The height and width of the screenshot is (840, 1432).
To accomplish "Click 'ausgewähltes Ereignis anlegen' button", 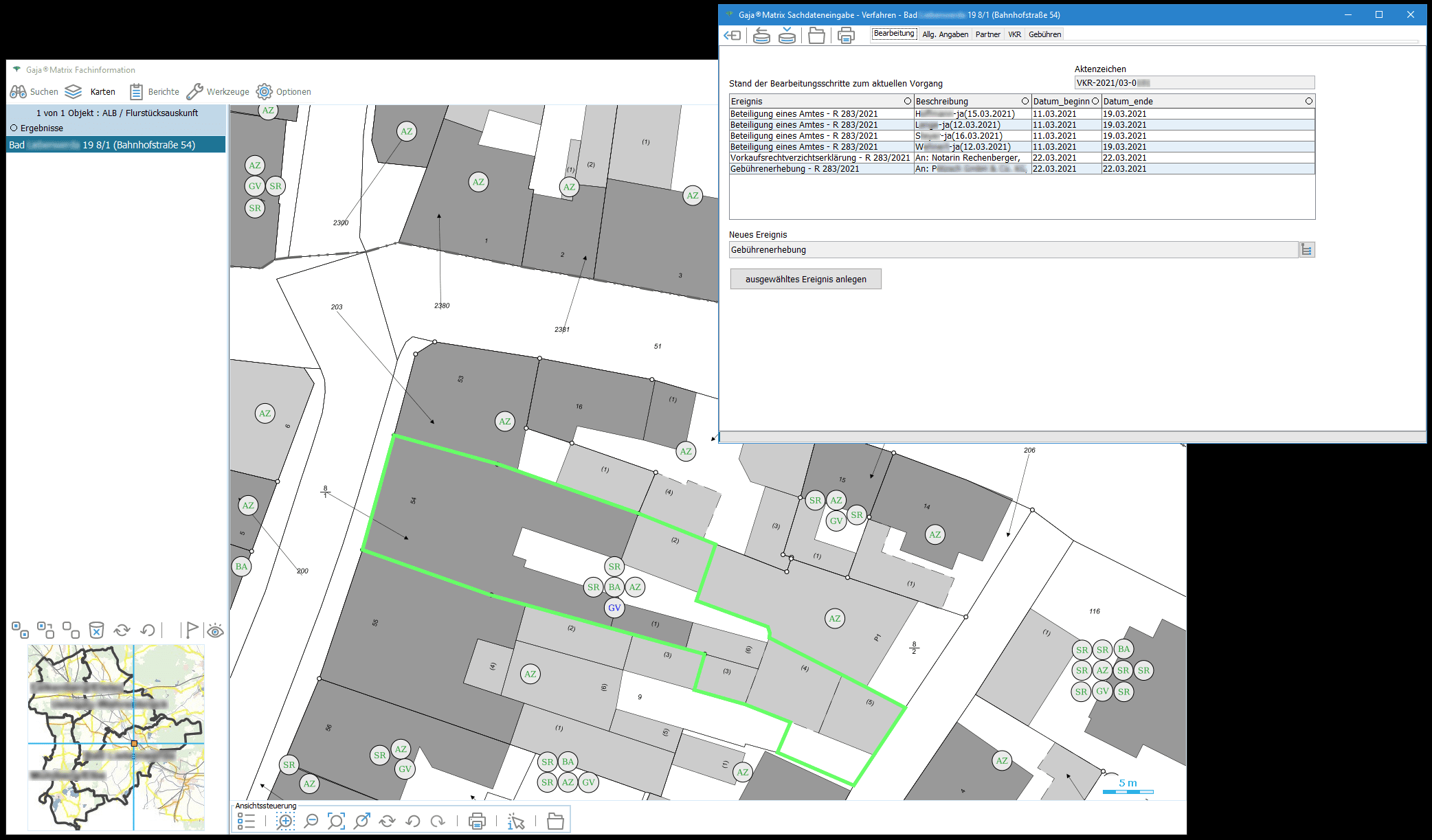I will point(805,279).
